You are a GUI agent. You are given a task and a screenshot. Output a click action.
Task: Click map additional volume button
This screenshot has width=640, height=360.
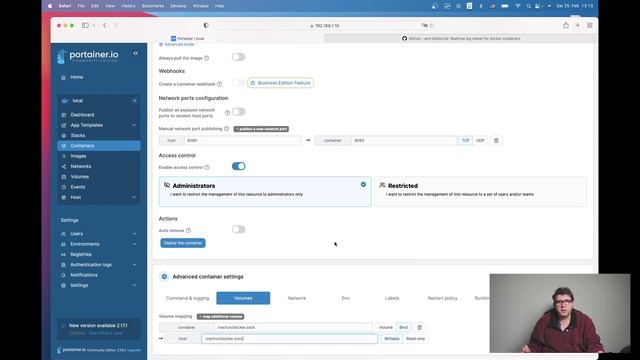click(221, 317)
